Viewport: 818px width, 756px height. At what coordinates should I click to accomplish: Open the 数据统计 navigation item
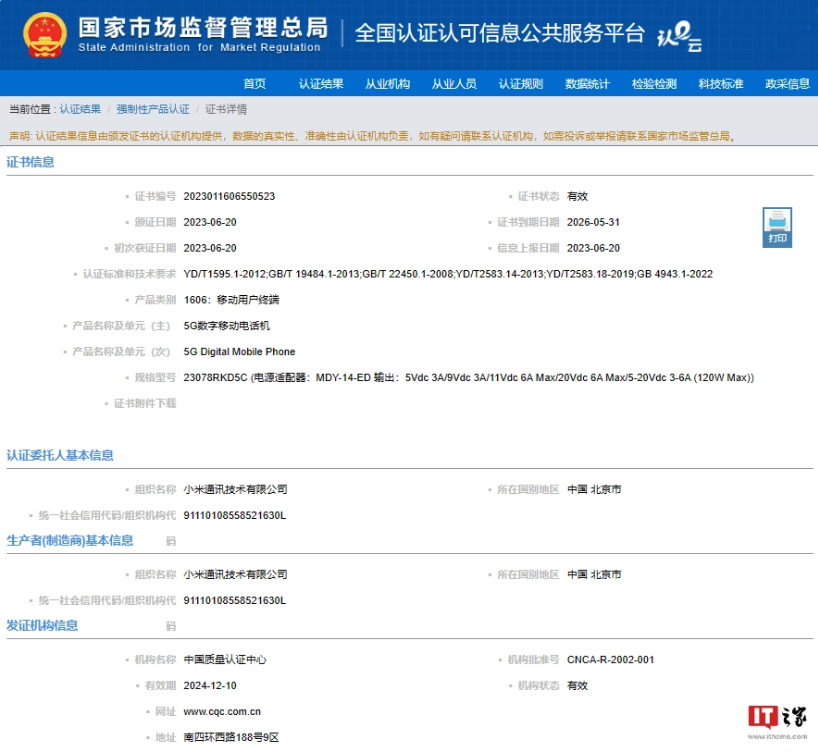[x=587, y=83]
